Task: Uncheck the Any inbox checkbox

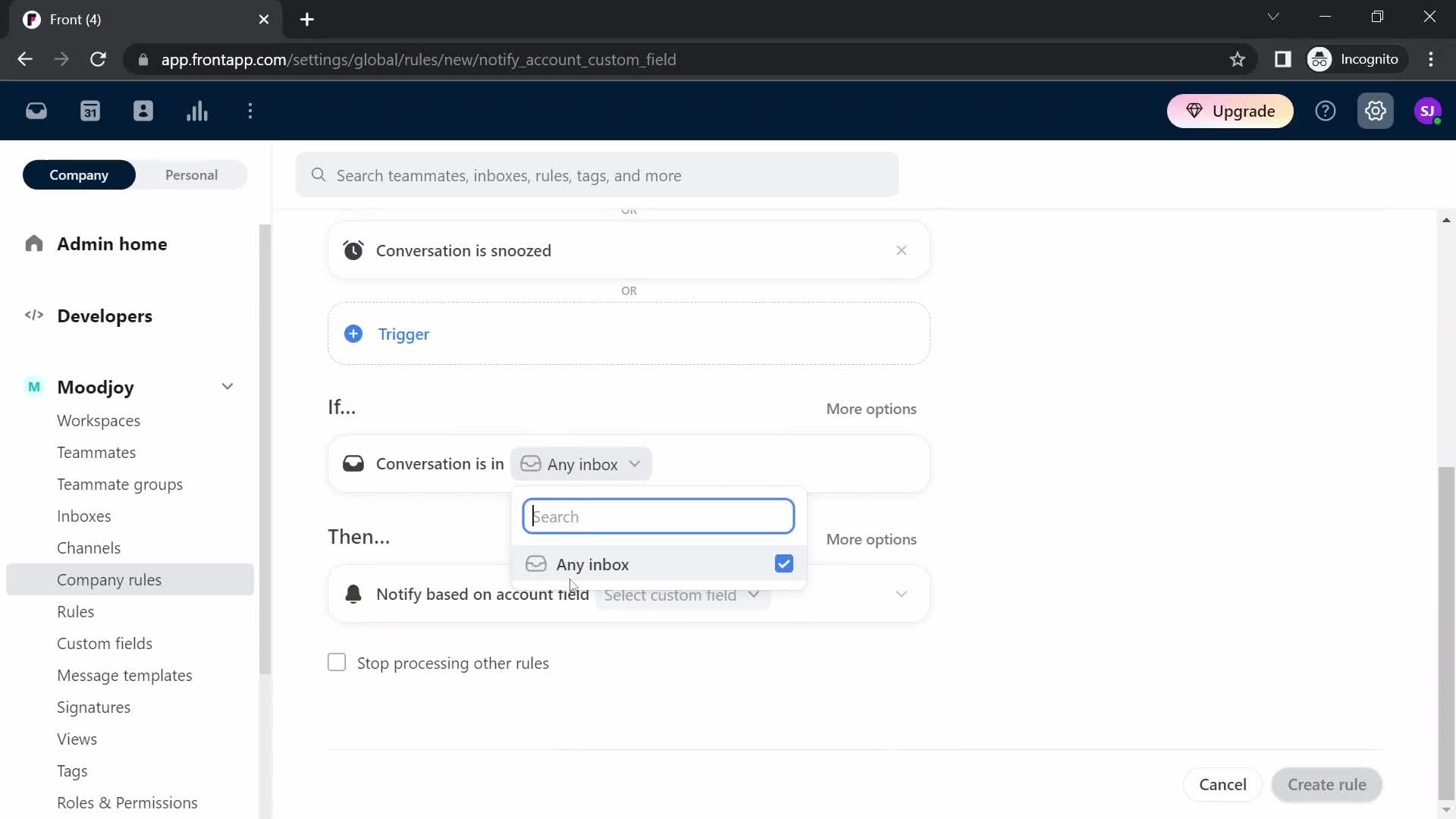Action: [x=784, y=563]
